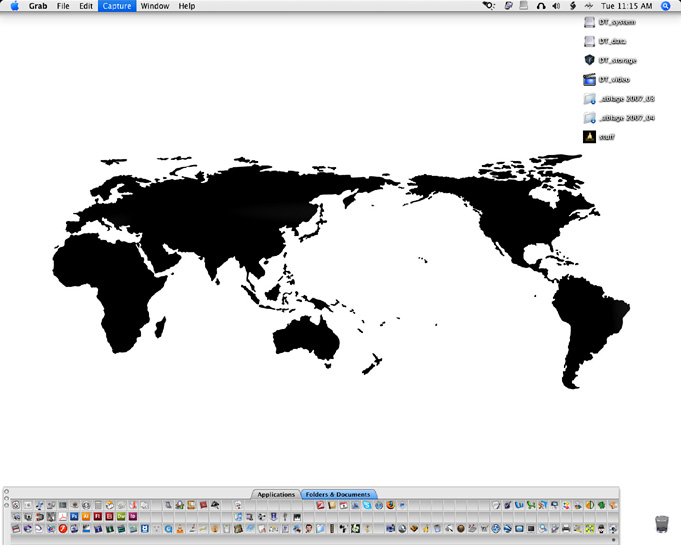Open the Grab application menu
681x545 pixels.
pos(38,6)
